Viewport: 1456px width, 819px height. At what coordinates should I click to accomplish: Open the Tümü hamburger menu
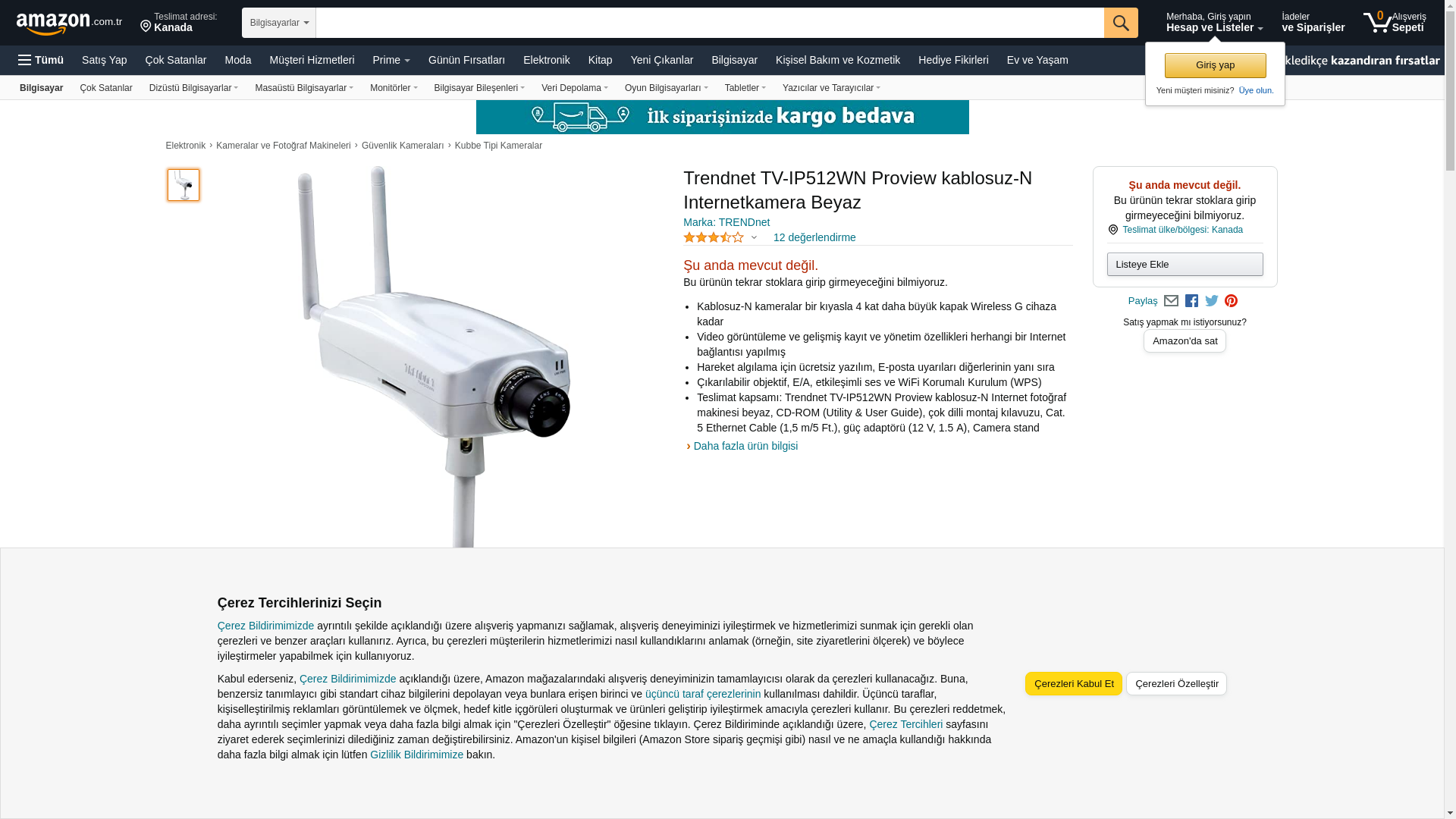coord(41,60)
